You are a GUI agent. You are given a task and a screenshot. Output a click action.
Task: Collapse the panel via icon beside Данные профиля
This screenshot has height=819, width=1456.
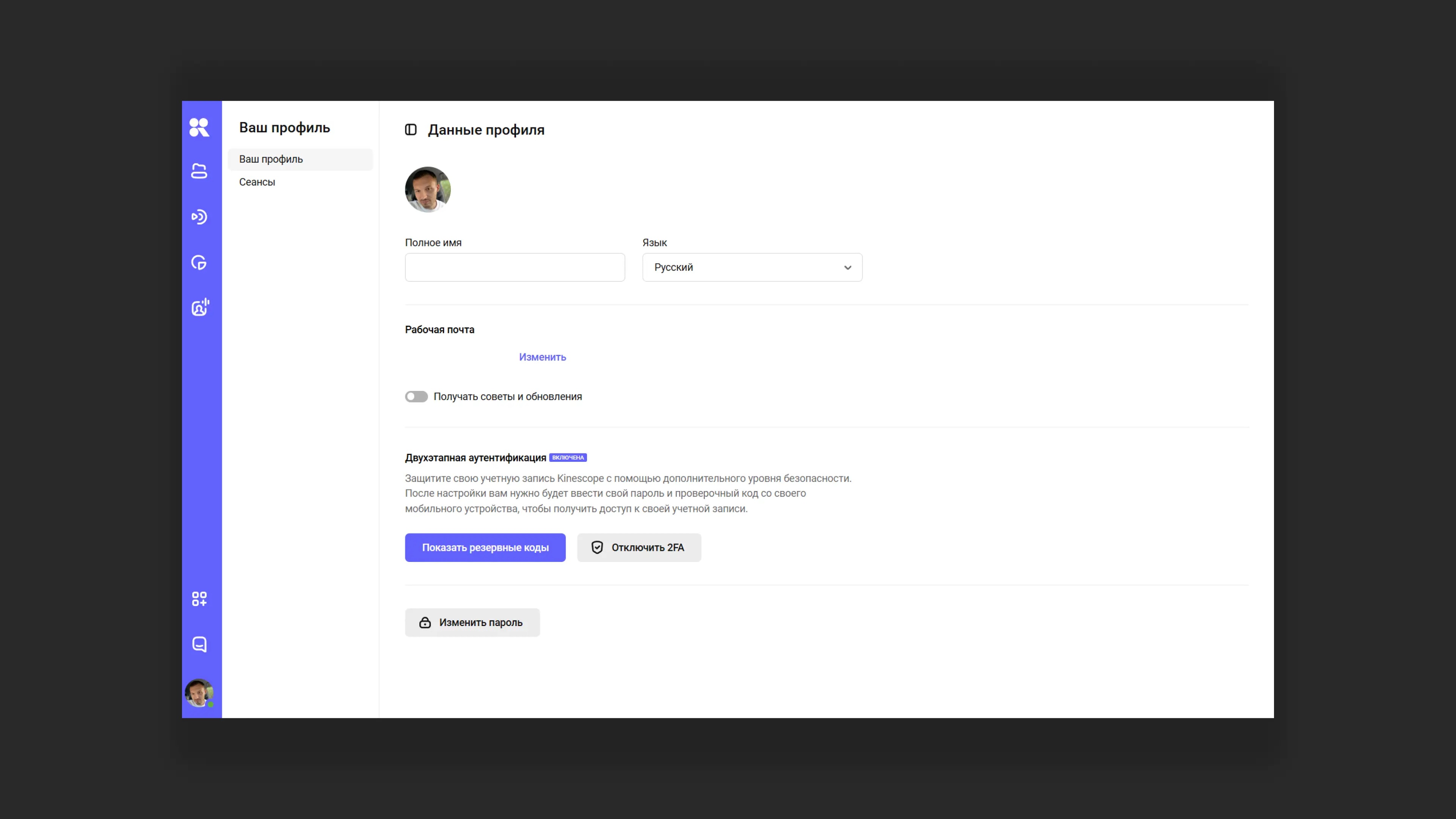coord(411,129)
